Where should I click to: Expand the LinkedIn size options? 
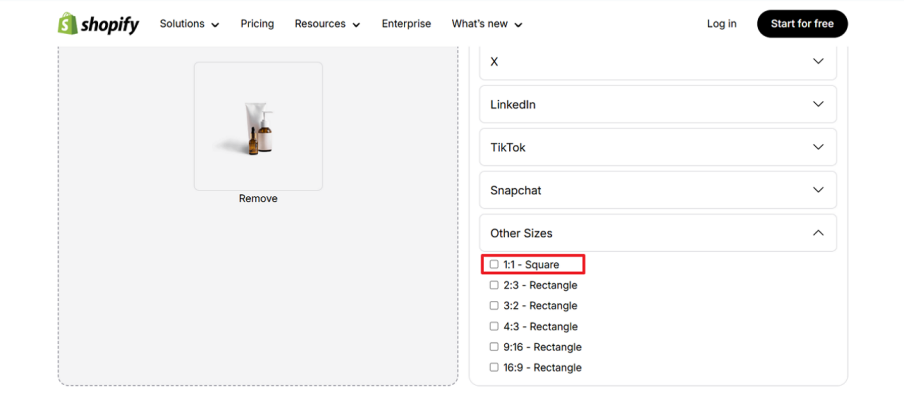[658, 104]
